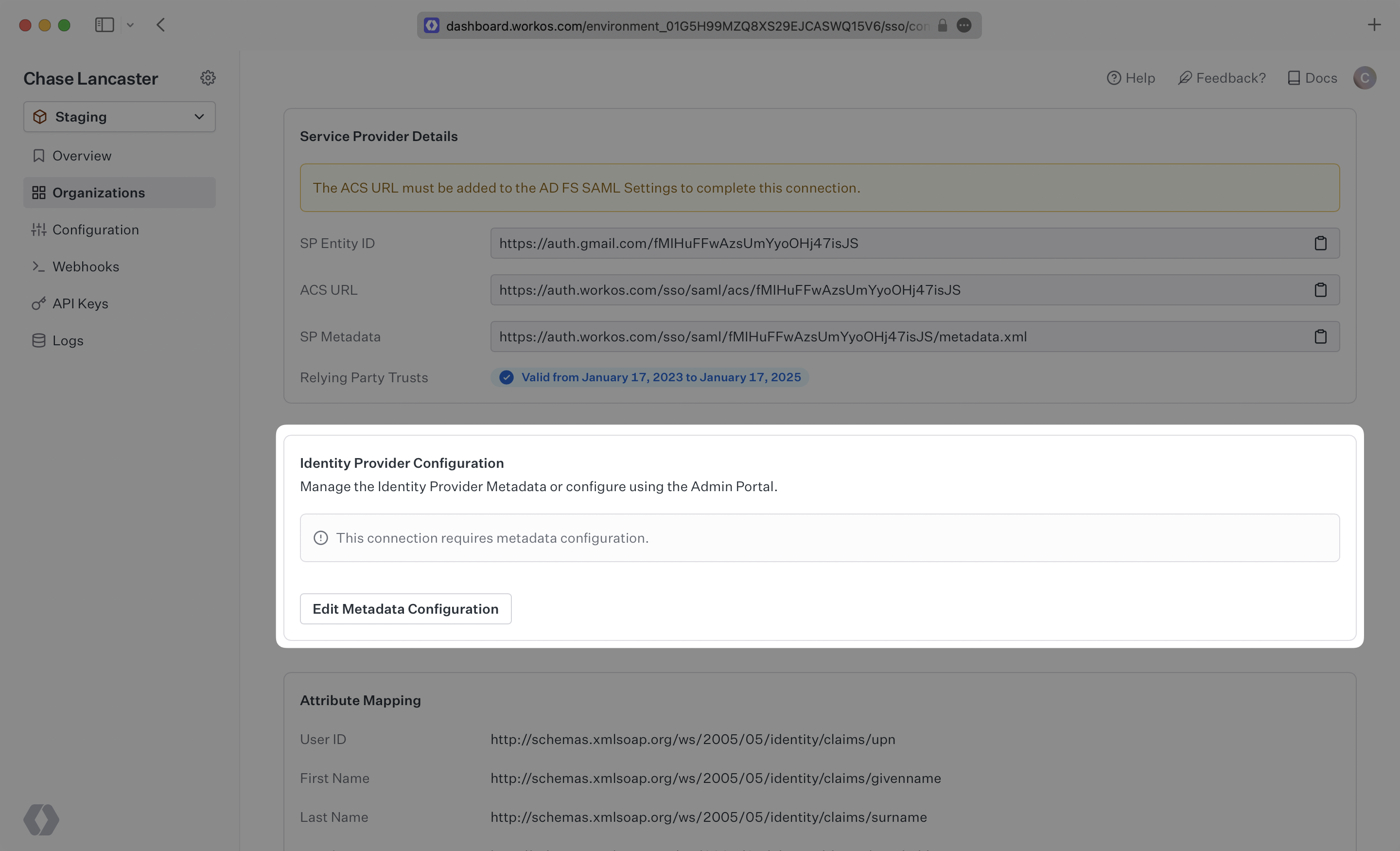Click the WorkOS logo in bottom corner
The image size is (1400, 851).
pyautogui.click(x=40, y=820)
